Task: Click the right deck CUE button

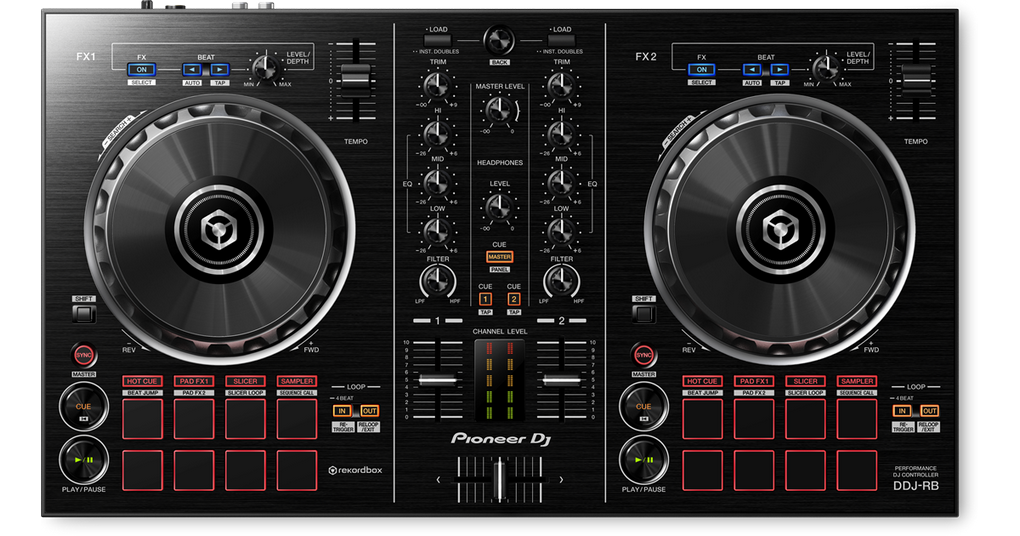Action: tap(643, 407)
